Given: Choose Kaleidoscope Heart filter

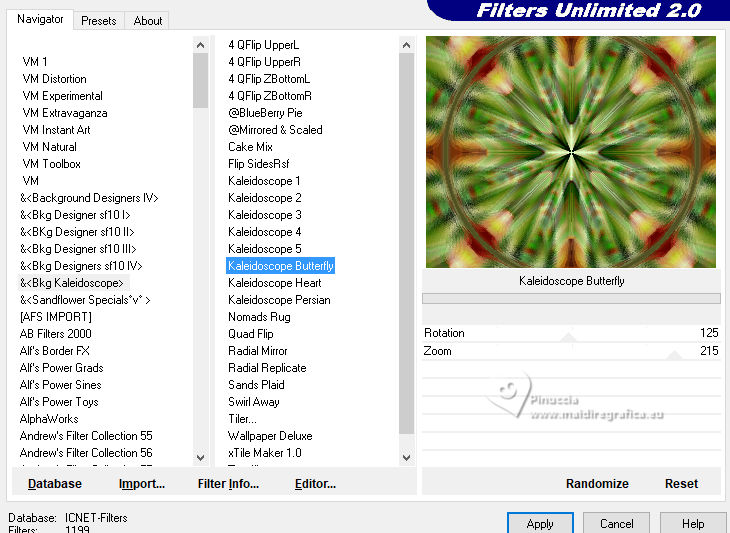Looking at the screenshot, I should pos(275,283).
